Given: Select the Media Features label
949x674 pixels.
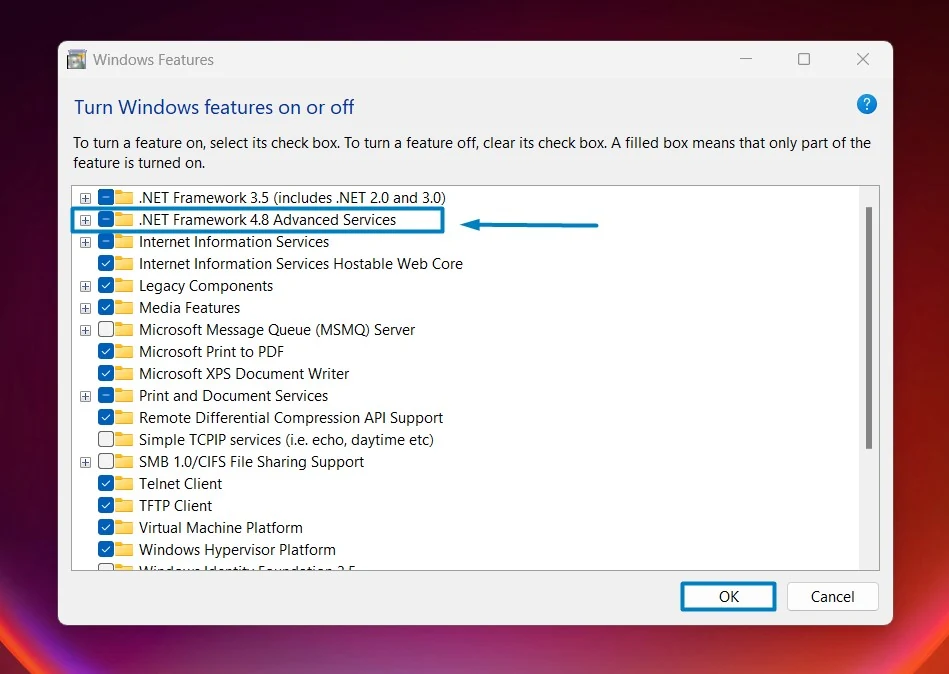Looking at the screenshot, I should 189,308.
